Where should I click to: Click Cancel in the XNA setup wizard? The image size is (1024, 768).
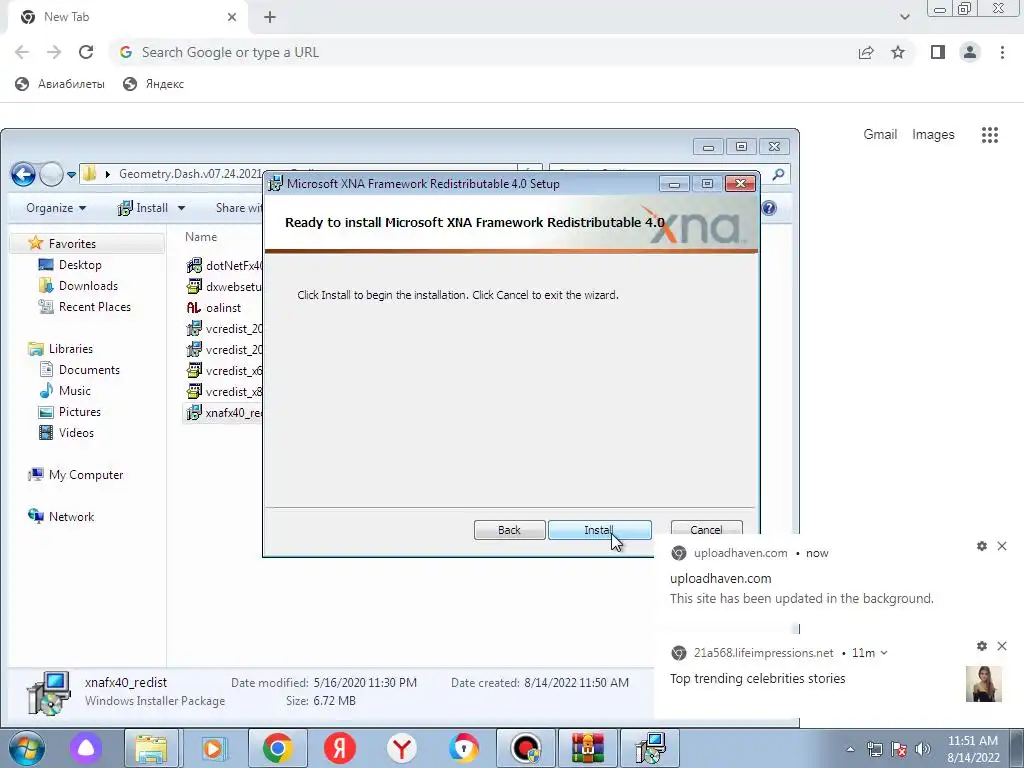[x=706, y=529]
